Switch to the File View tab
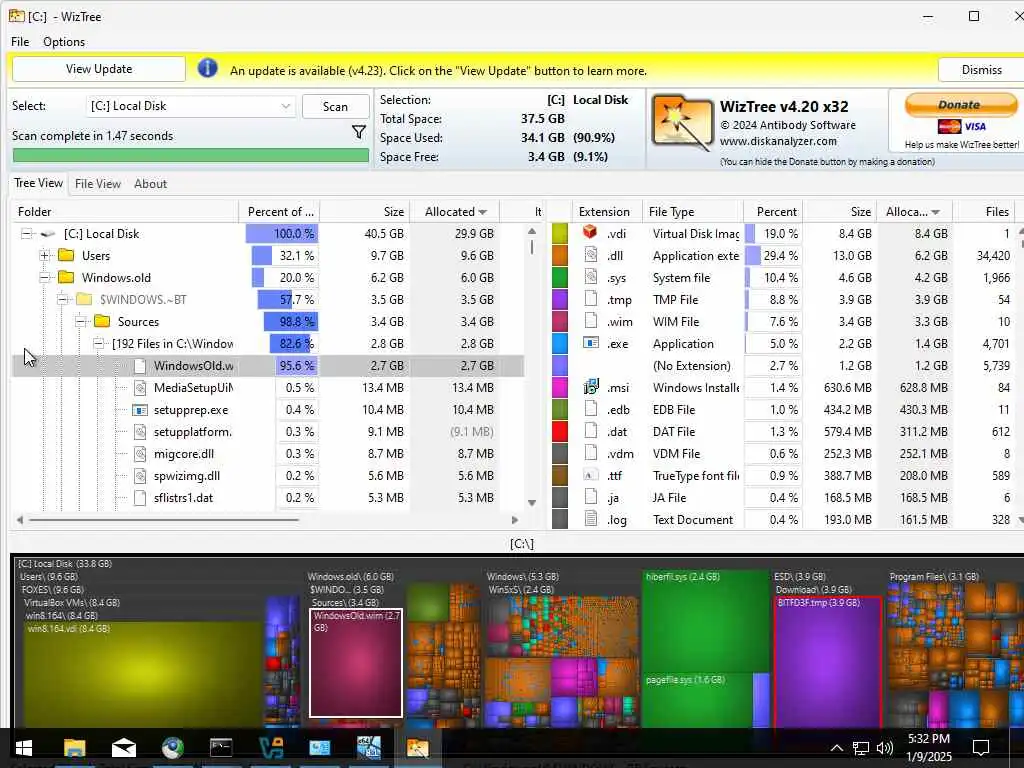1024x768 pixels. pyautogui.click(x=97, y=184)
